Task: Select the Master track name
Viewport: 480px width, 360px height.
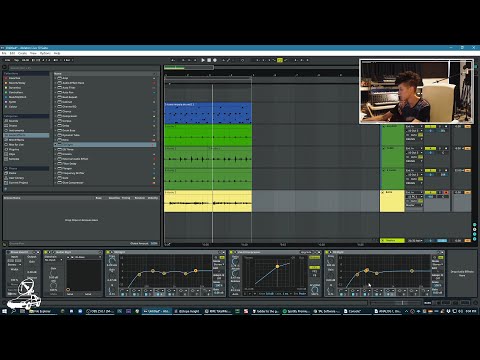Action: tap(393, 240)
